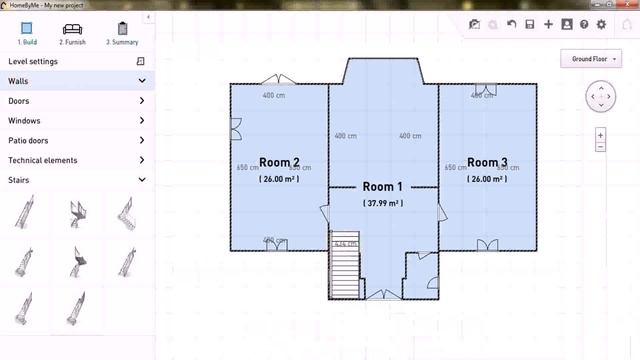
Task: Open Level settings icon
Action: (140, 61)
